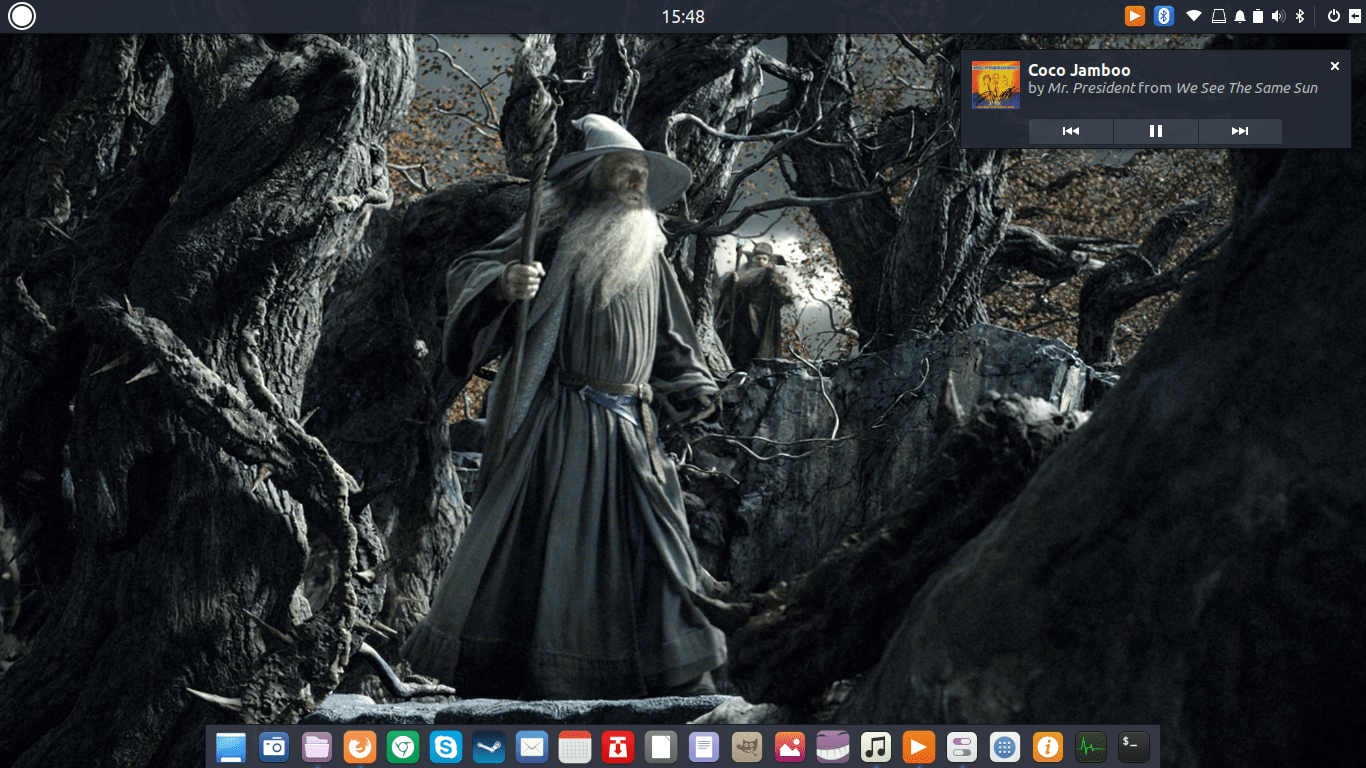Open the tweak tool switches icon
1366x768 pixels.
tap(962, 747)
